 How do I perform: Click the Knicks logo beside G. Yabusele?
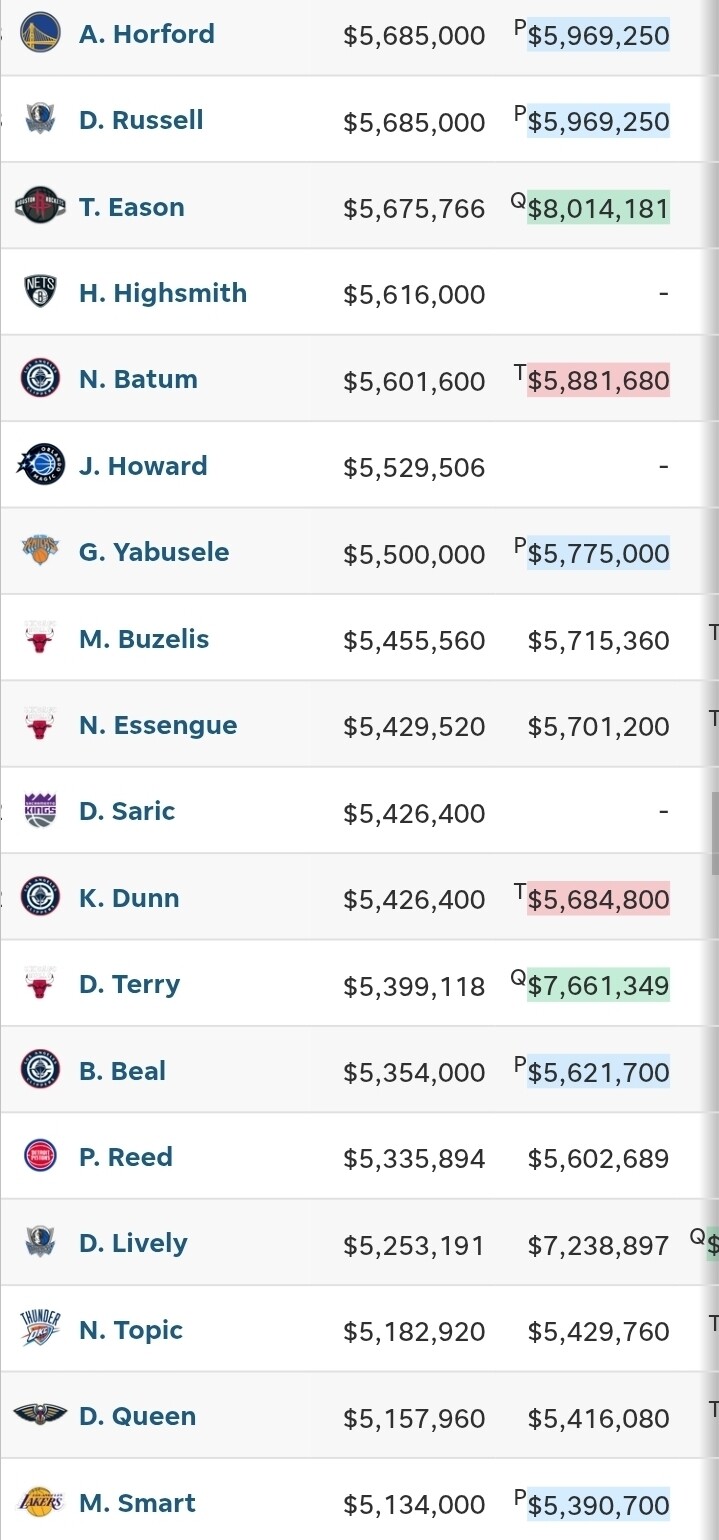pyautogui.click(x=41, y=551)
